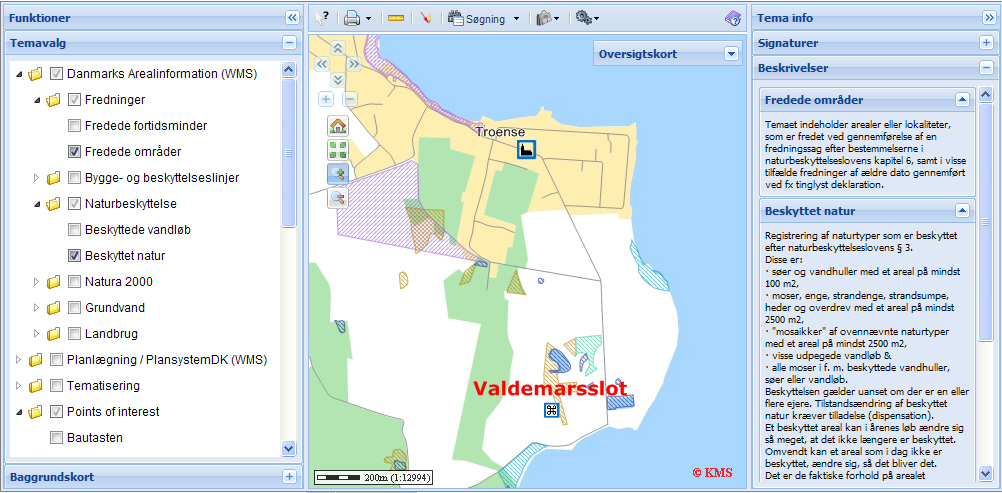The width and height of the screenshot is (1002, 493).
Task: Click the Valdemarsslot castle map marker
Action: pyautogui.click(x=552, y=410)
